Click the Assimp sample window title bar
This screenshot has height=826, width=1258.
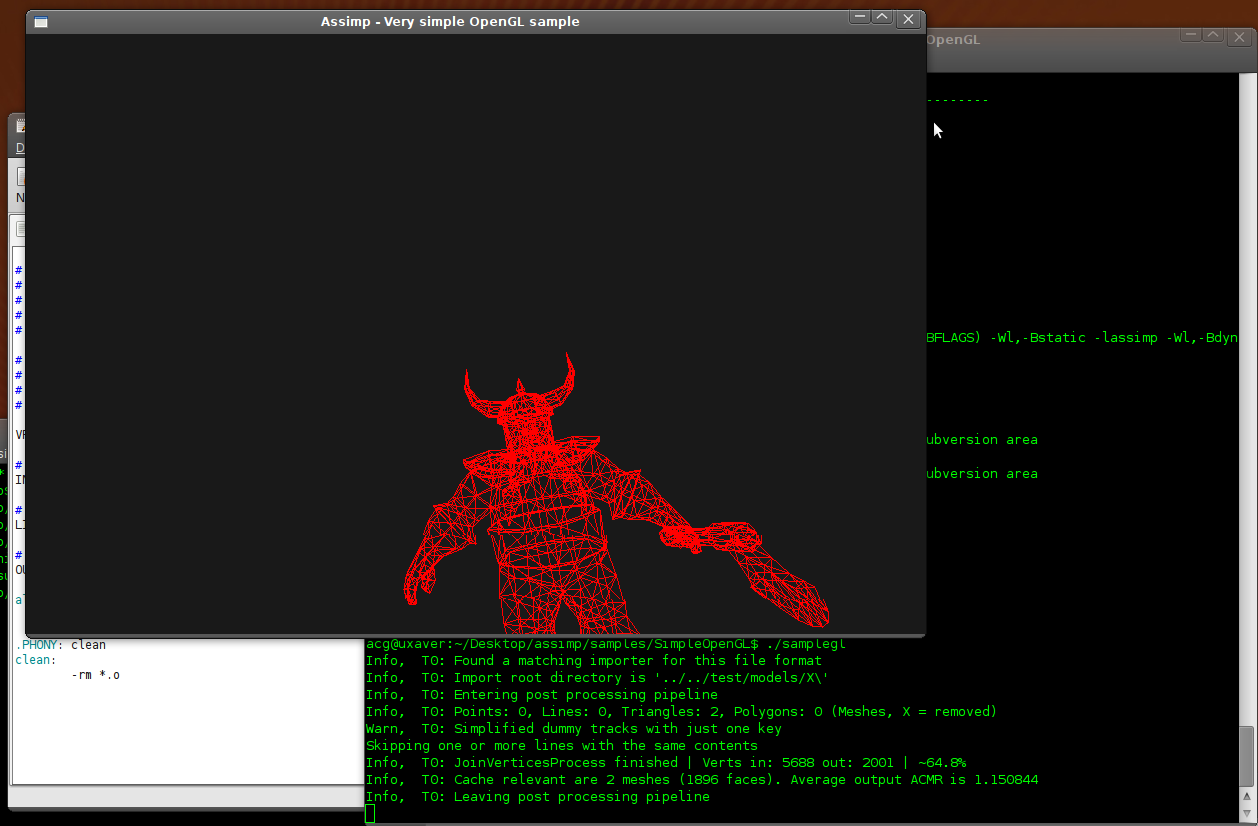coord(450,21)
